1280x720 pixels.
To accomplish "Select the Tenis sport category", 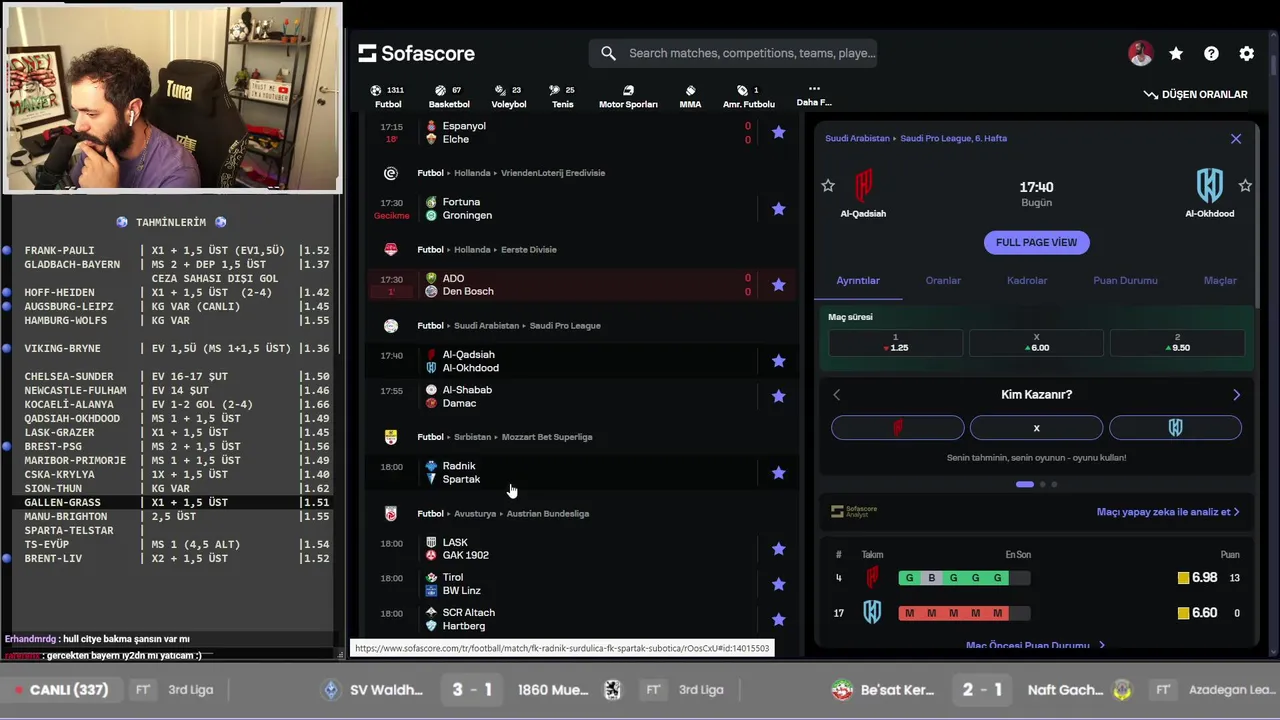I will 563,96.
